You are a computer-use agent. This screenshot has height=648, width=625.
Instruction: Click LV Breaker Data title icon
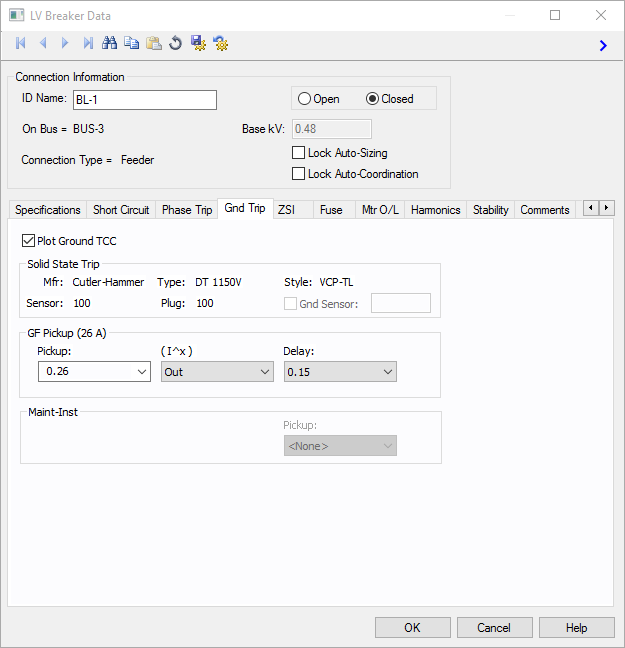[x=17, y=16]
